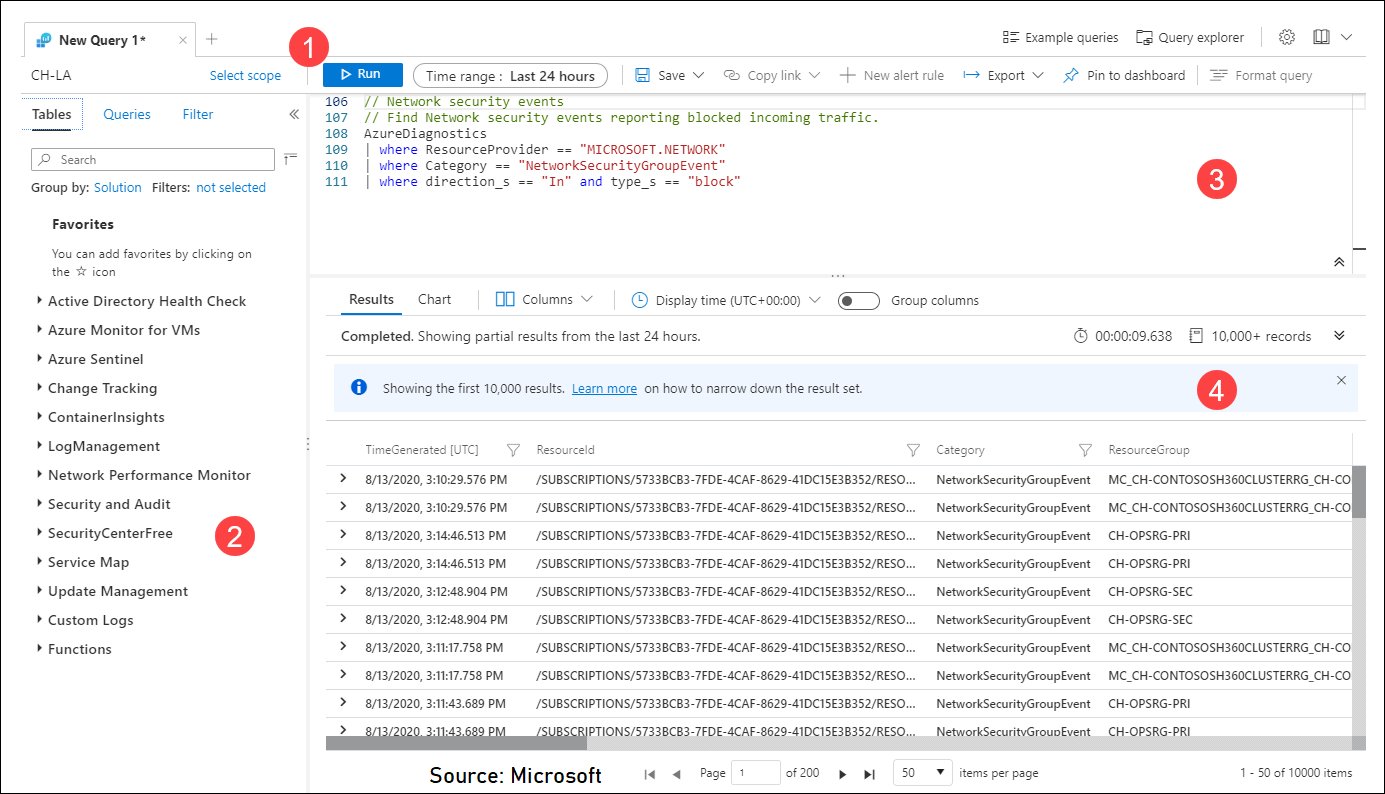Open the Time range selector

pos(510,74)
